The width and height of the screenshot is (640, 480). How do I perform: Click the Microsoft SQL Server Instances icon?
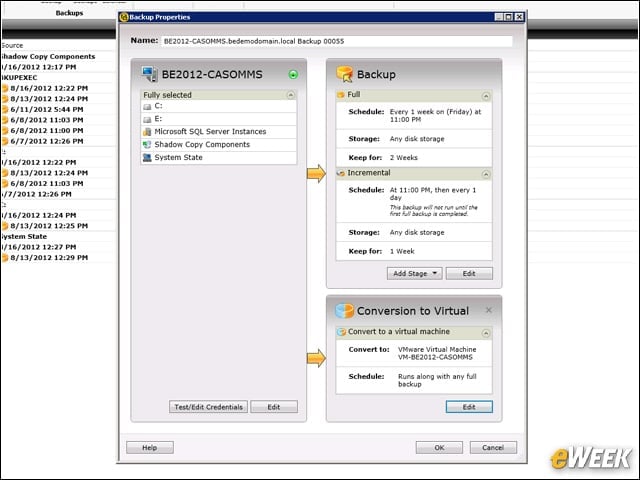tap(147, 132)
